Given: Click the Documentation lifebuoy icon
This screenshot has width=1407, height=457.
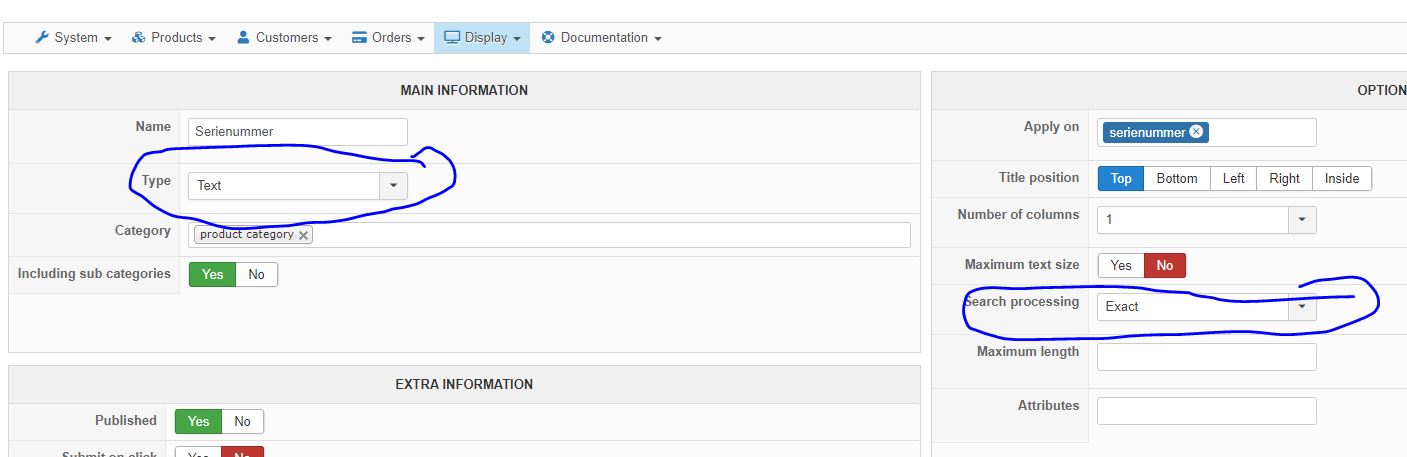Looking at the screenshot, I should click(x=548, y=38).
